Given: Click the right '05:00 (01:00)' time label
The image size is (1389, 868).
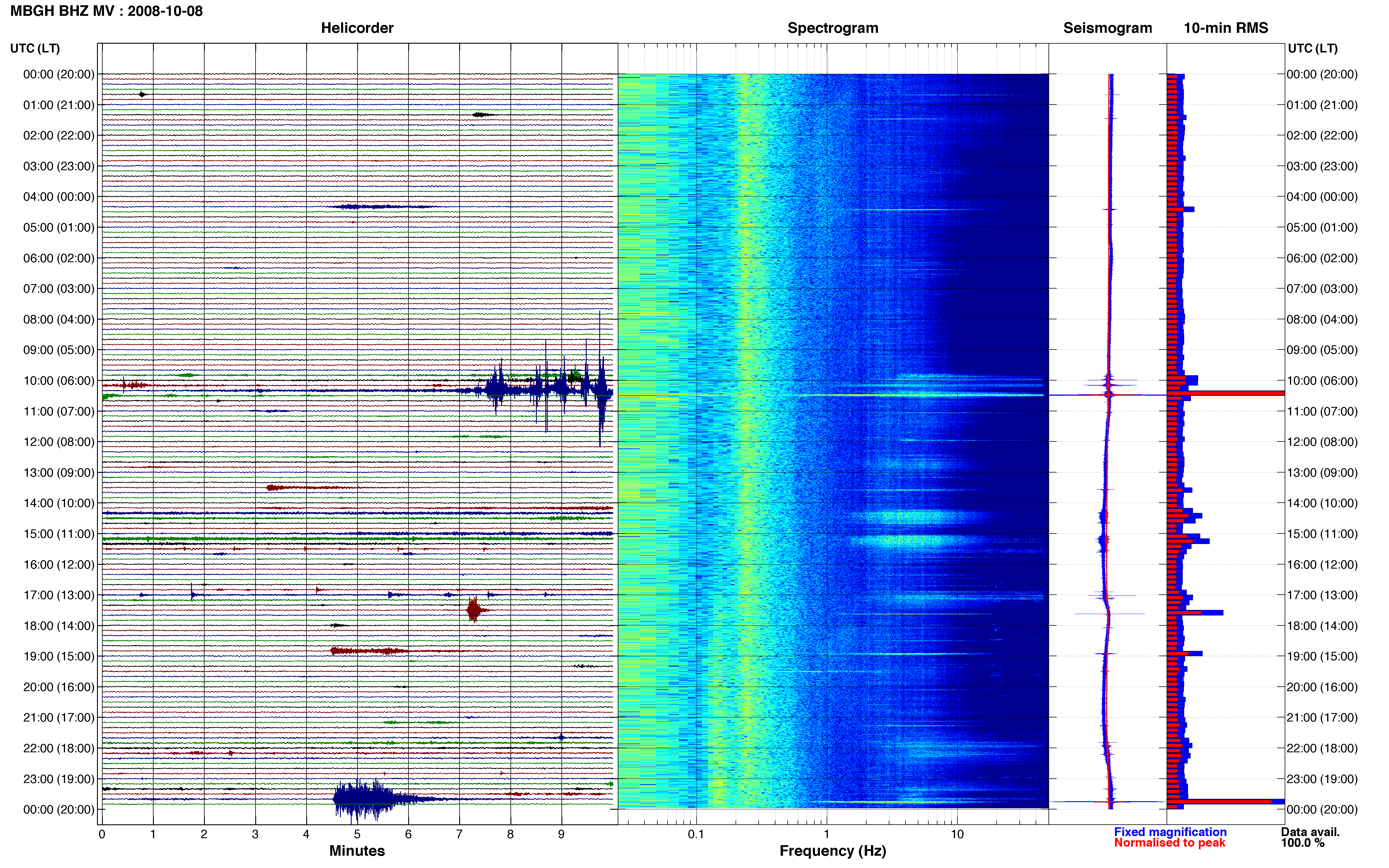Looking at the screenshot, I should click(x=1322, y=227).
